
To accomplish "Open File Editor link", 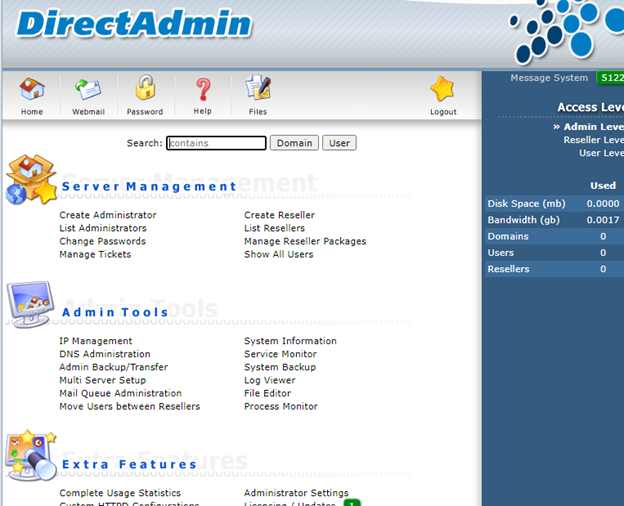I will pyautogui.click(x=267, y=393).
